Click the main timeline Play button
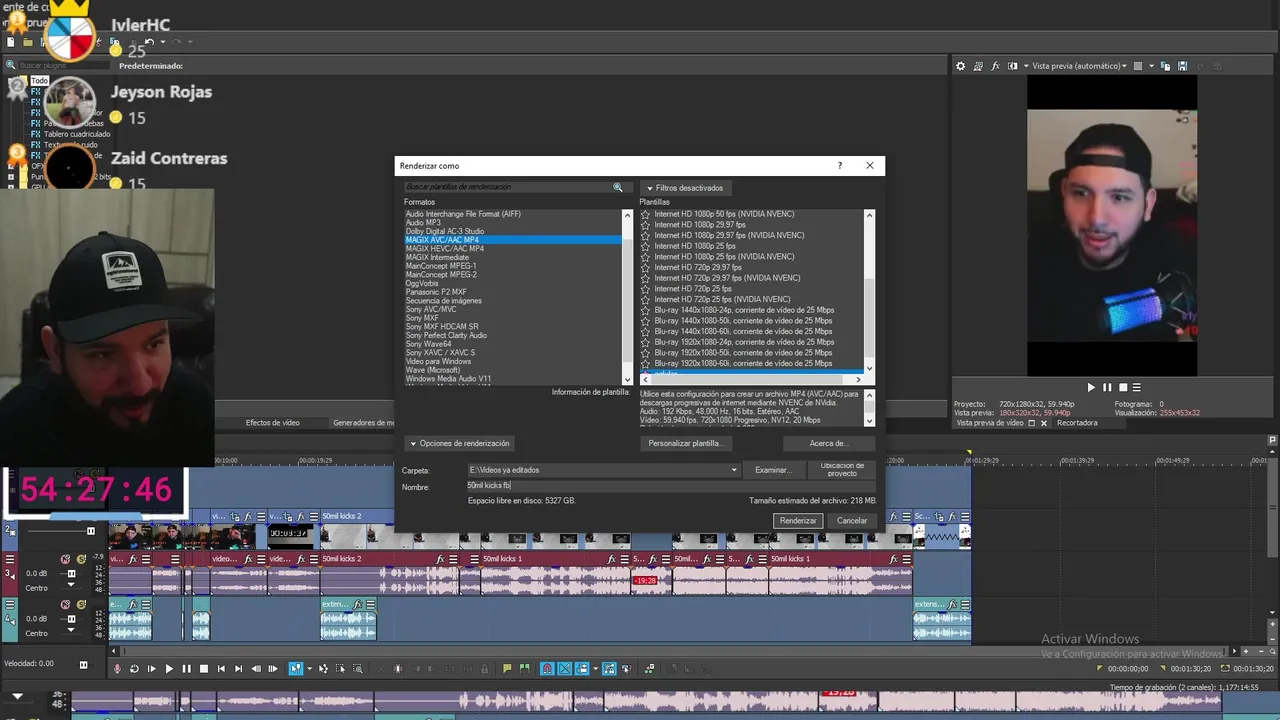This screenshot has height=720, width=1280. tap(169, 669)
